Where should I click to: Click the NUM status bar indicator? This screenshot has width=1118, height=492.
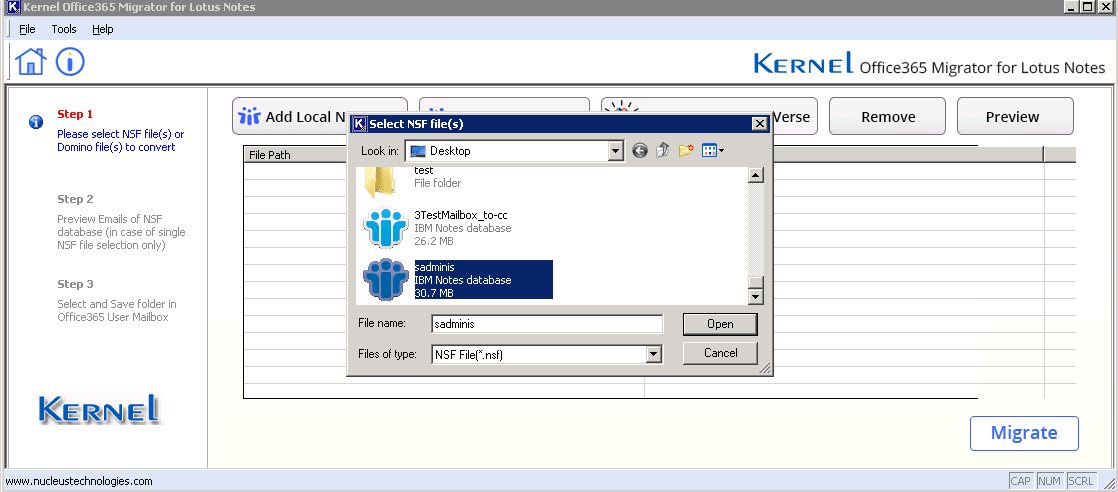[1050, 481]
